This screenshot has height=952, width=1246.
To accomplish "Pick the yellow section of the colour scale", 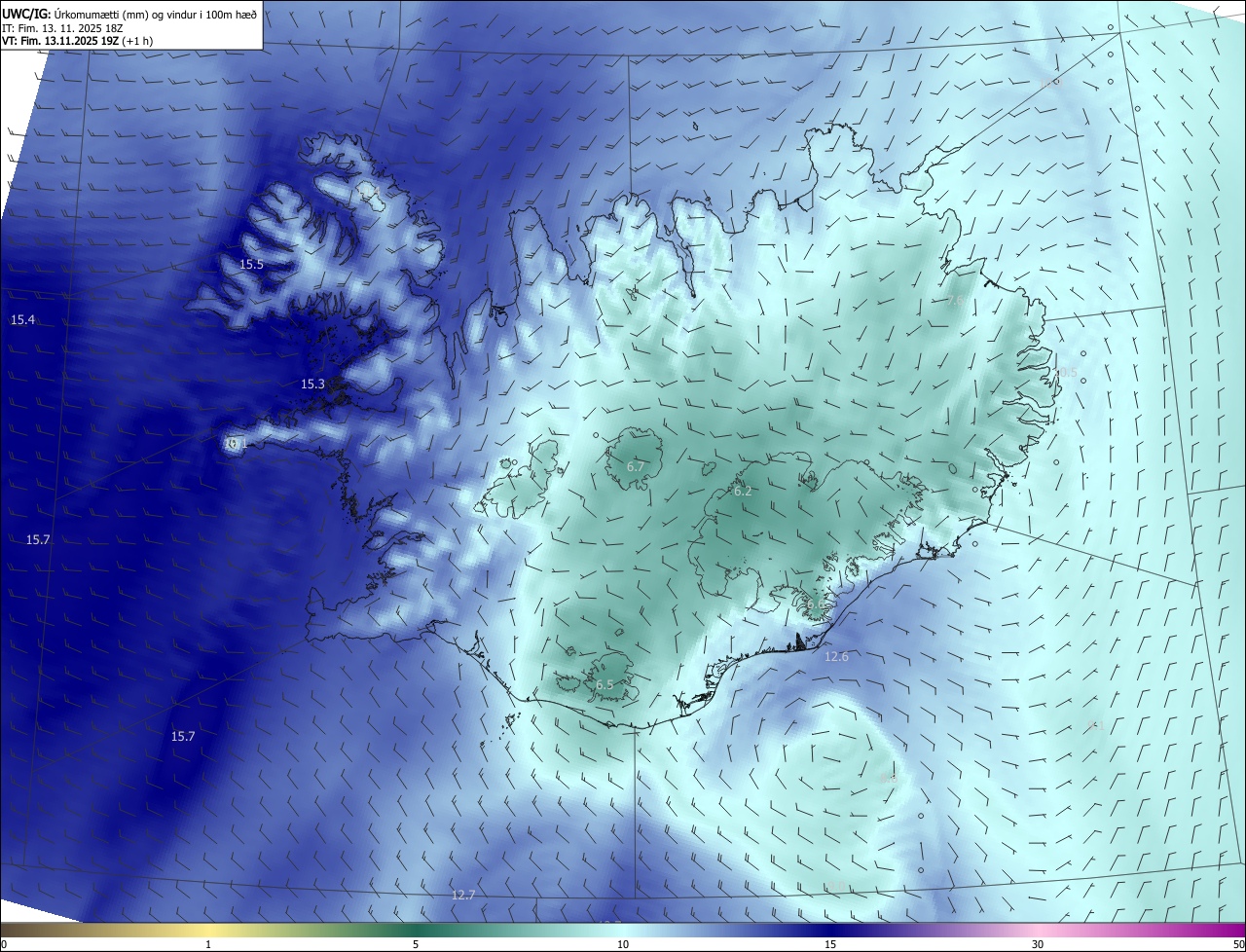I will pyautogui.click(x=208, y=930).
